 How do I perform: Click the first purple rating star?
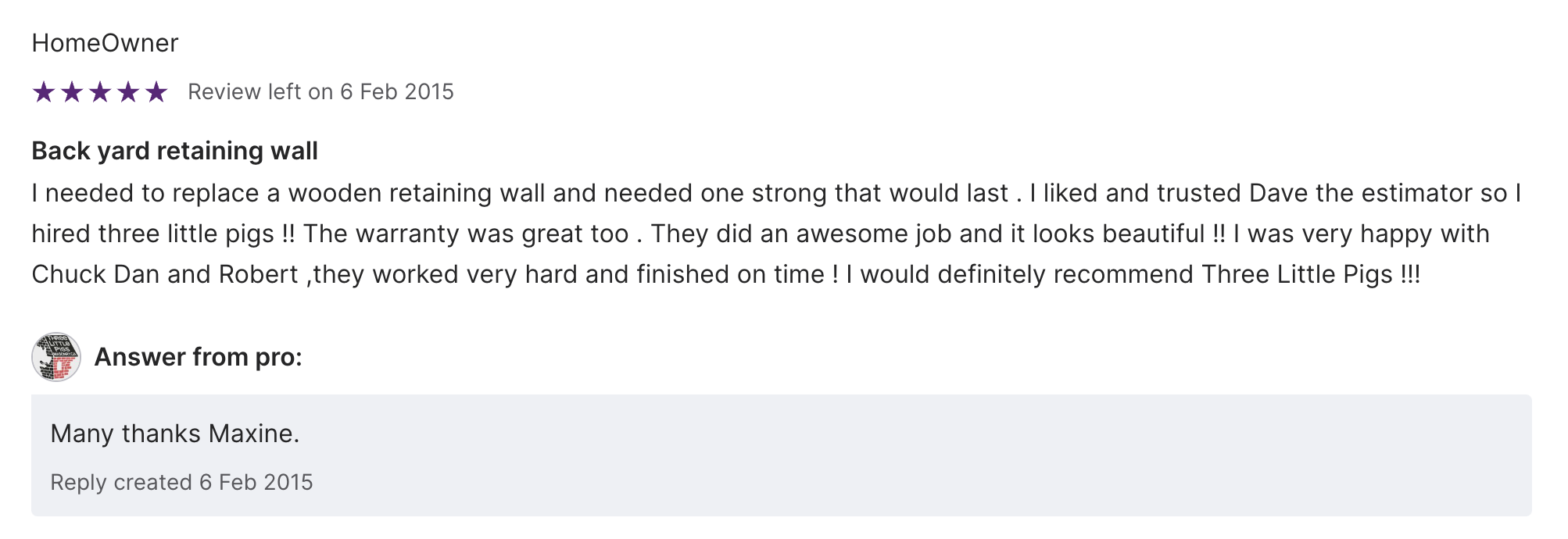(x=44, y=92)
